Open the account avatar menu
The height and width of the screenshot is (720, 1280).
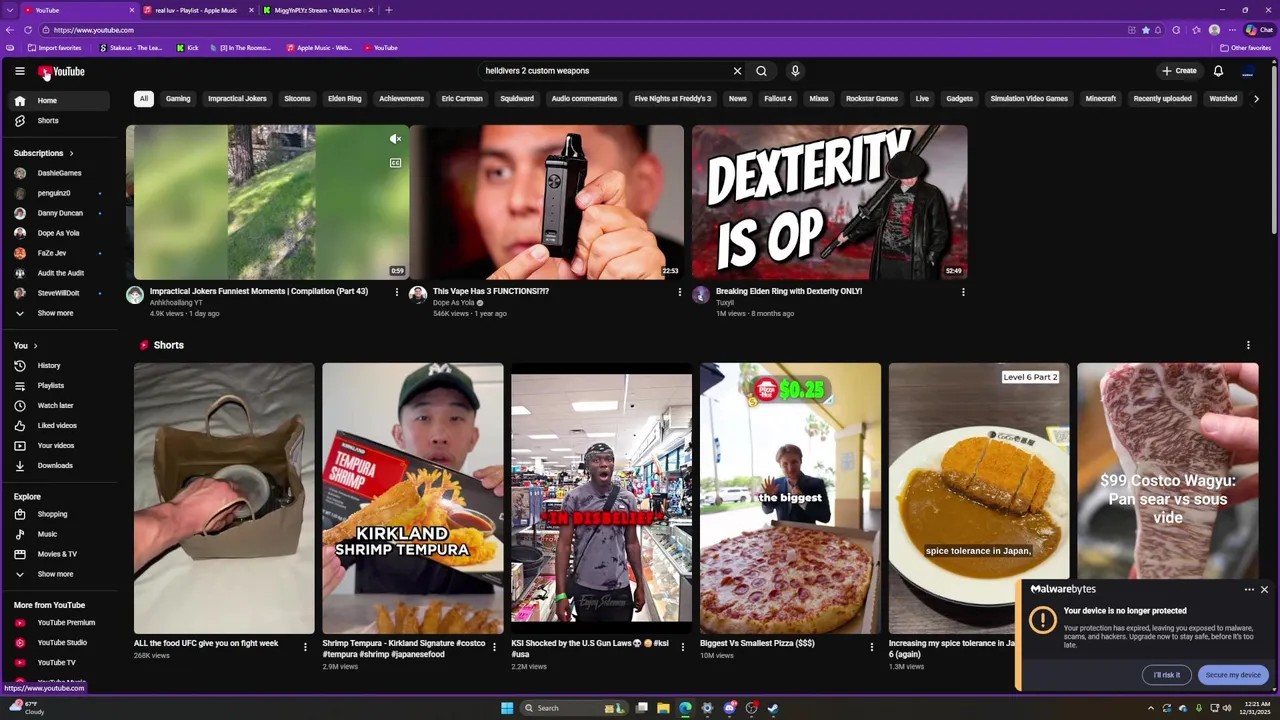point(1247,71)
